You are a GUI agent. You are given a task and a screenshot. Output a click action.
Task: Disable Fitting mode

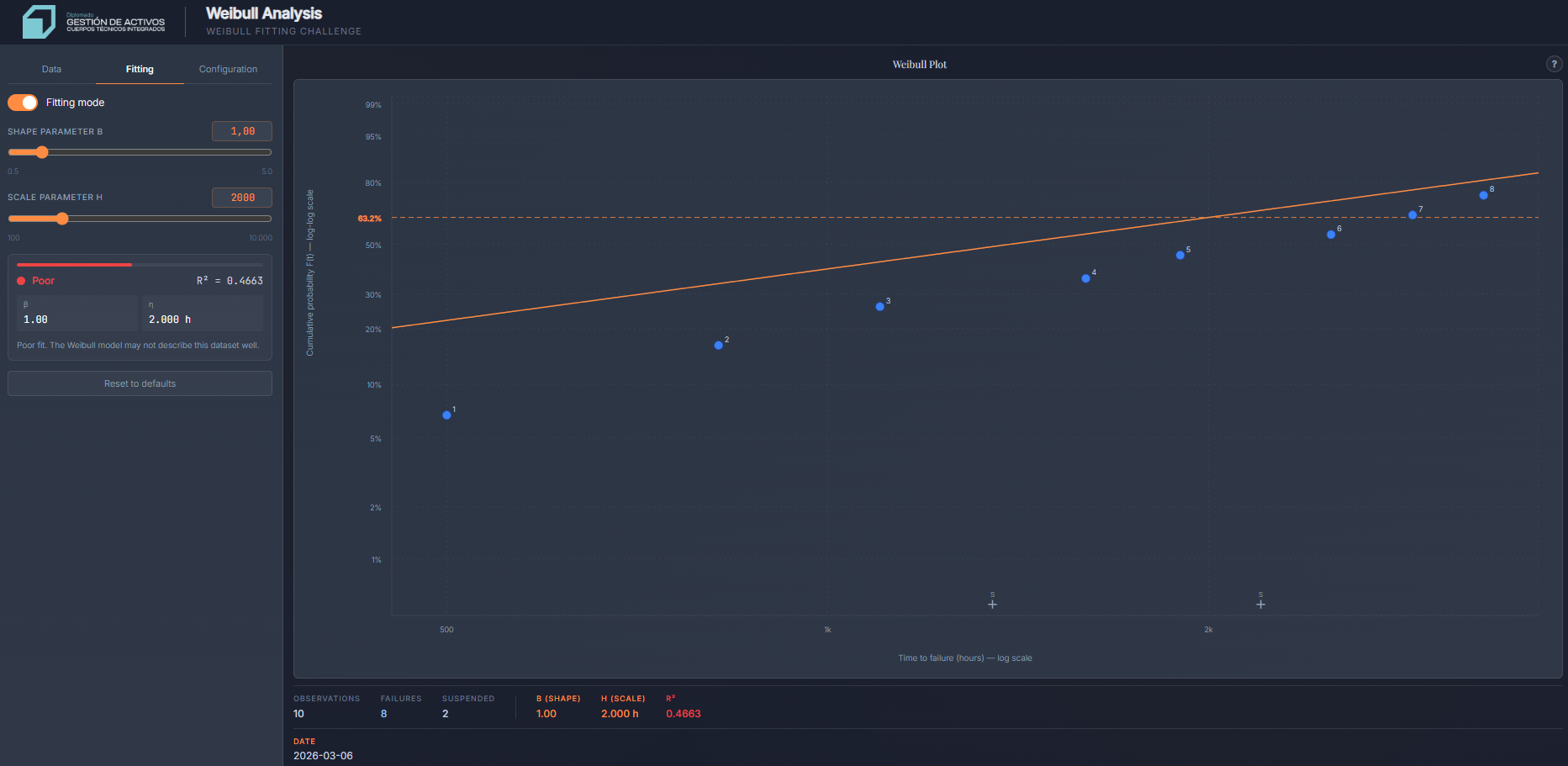pyautogui.click(x=22, y=102)
